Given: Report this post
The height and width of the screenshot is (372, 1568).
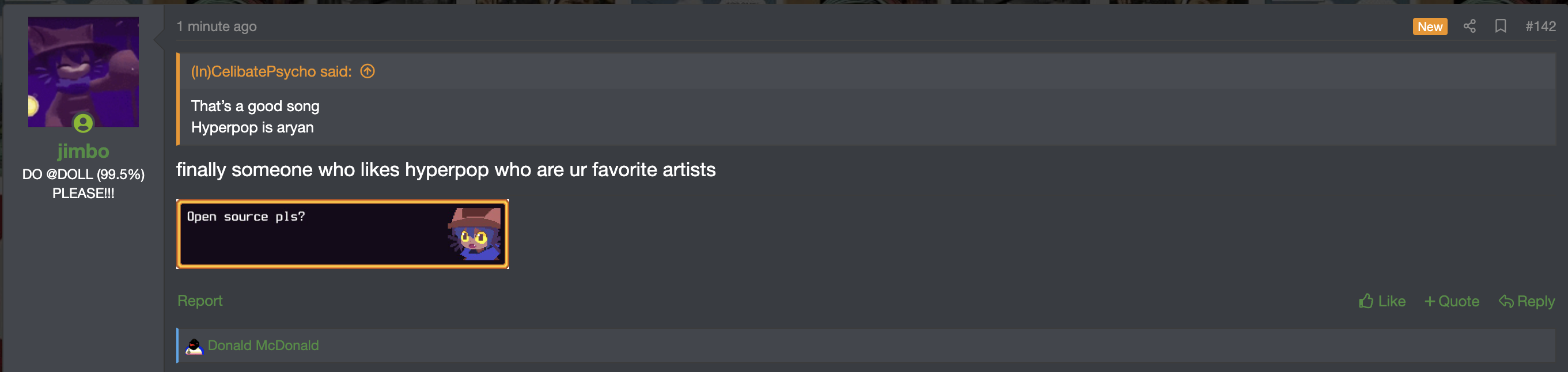Looking at the screenshot, I should [x=200, y=301].
